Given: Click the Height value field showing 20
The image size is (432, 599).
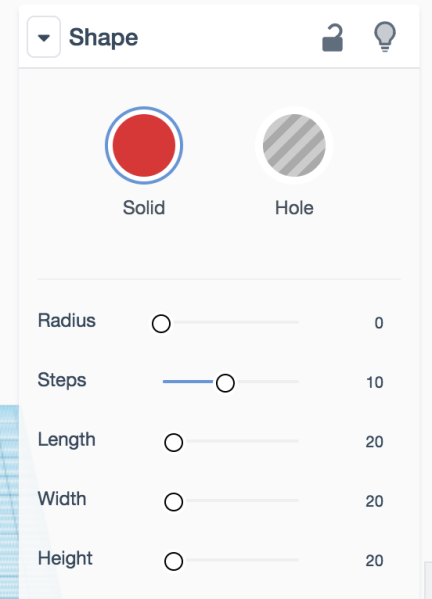Looking at the screenshot, I should click(x=374, y=561).
